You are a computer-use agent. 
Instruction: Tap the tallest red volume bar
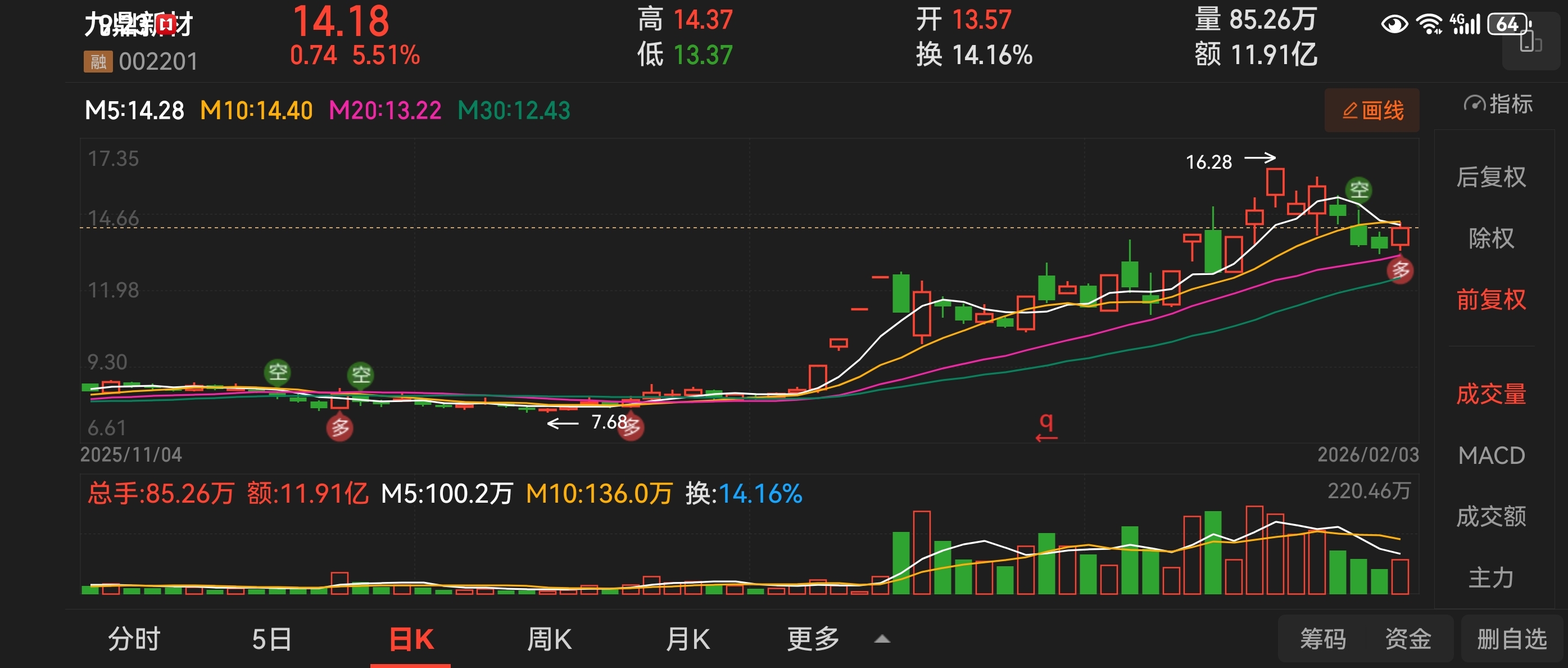(1254, 549)
